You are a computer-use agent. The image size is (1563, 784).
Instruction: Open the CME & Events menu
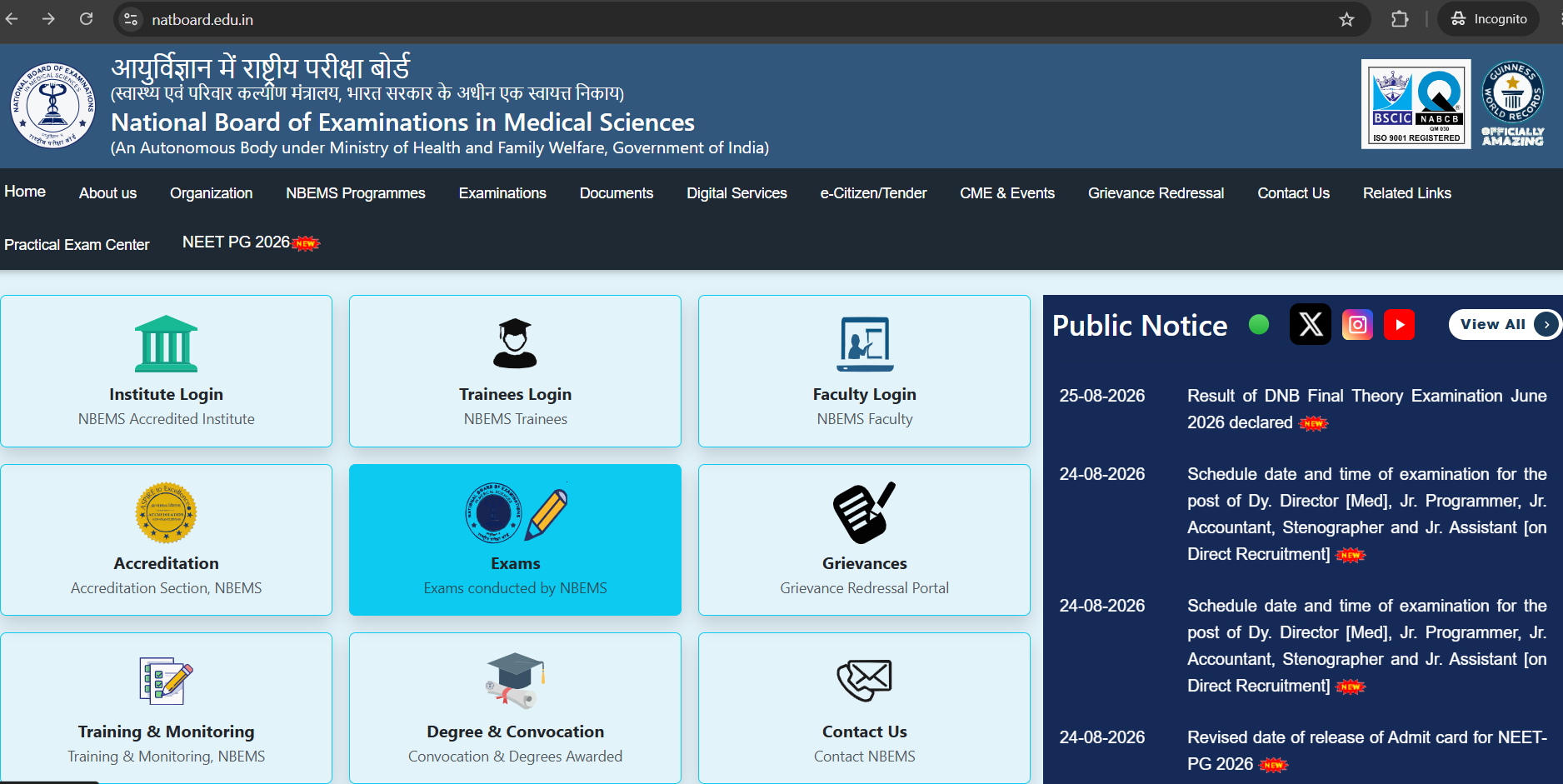coord(1007,193)
